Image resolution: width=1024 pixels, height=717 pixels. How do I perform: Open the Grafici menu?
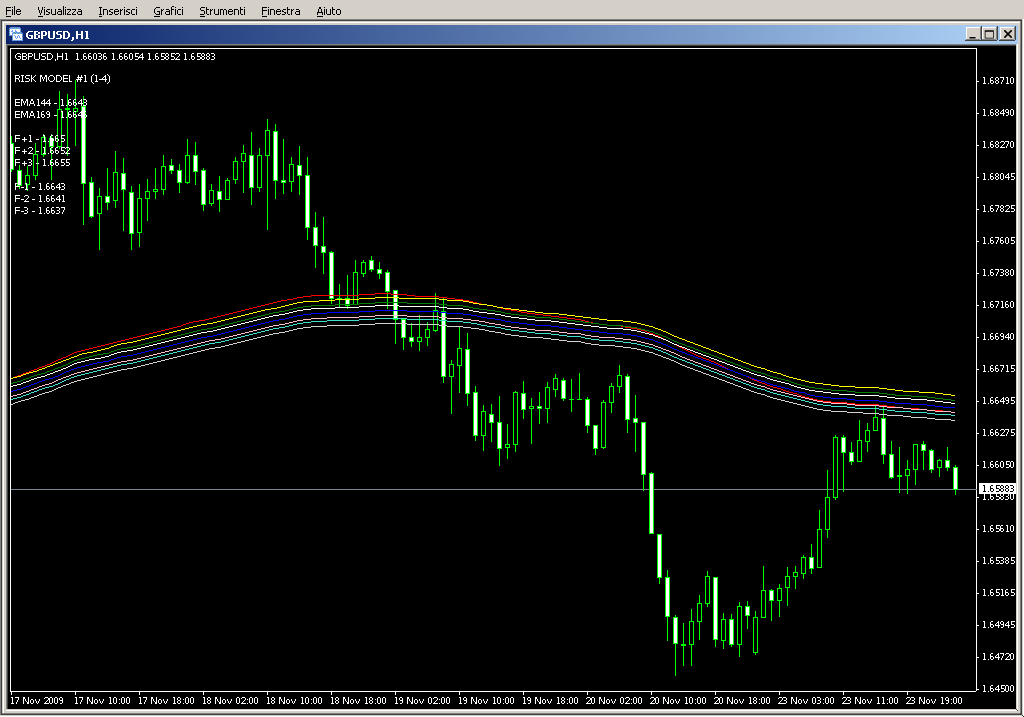click(x=168, y=11)
